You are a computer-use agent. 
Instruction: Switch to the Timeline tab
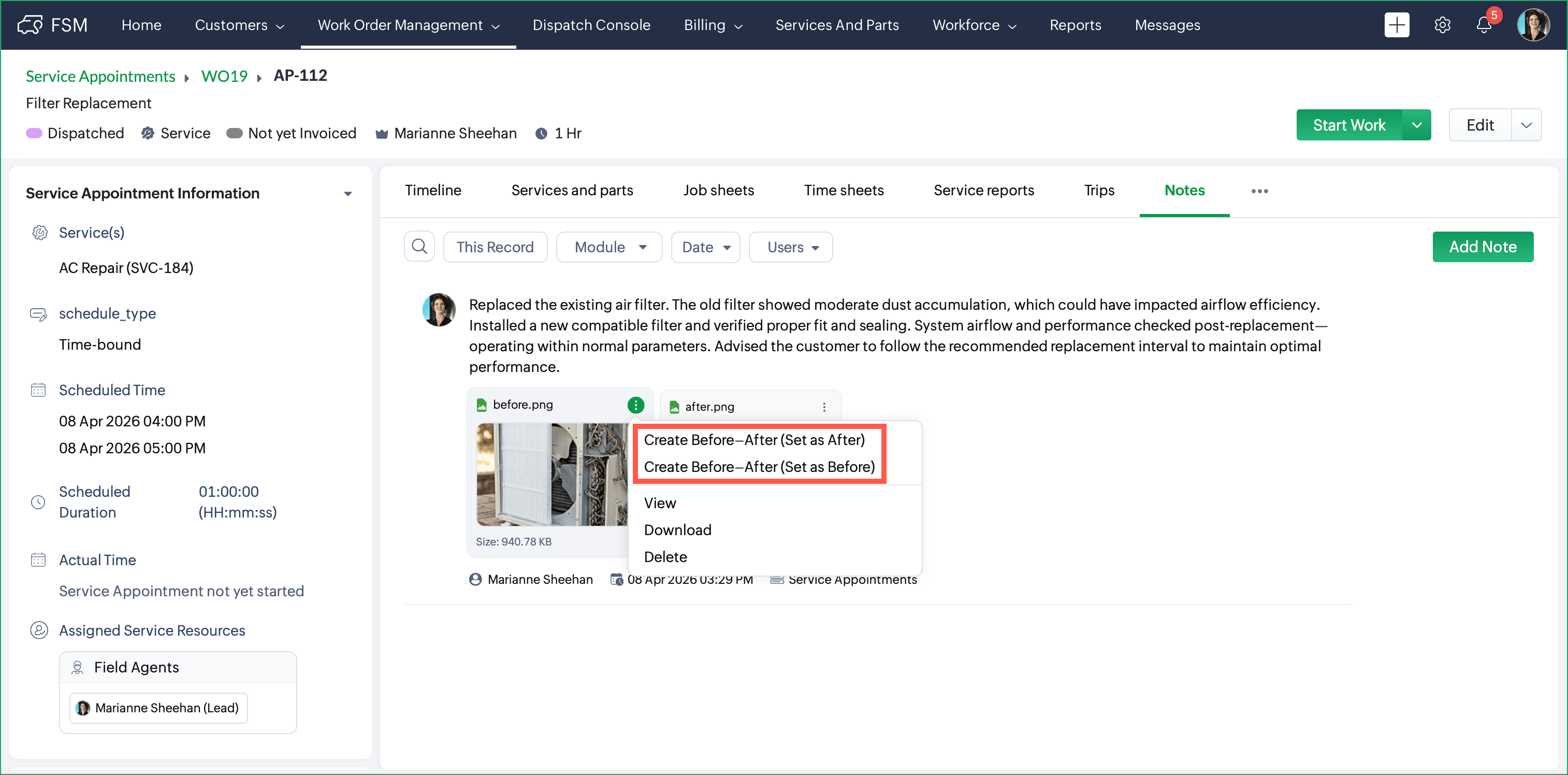[x=433, y=191]
